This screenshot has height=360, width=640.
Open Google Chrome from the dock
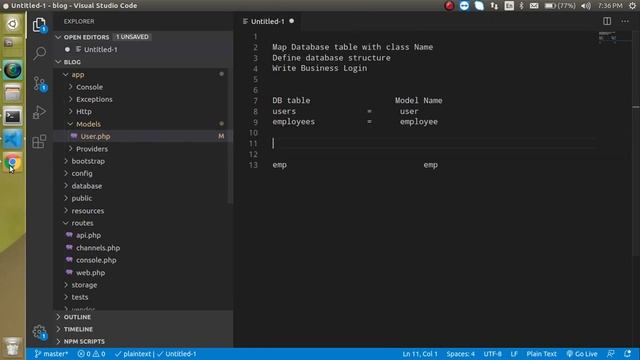point(13,162)
